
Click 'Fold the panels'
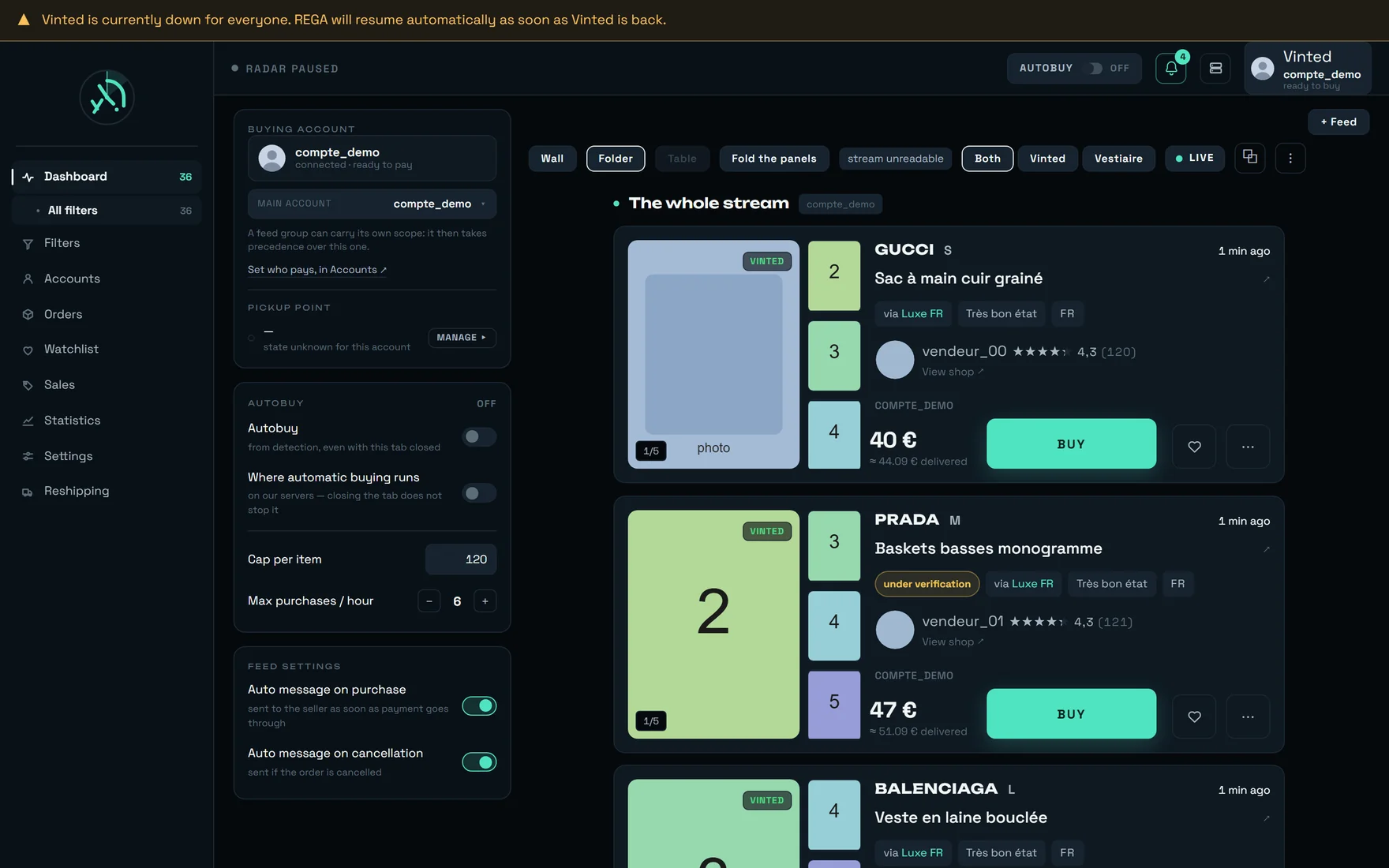tap(773, 159)
